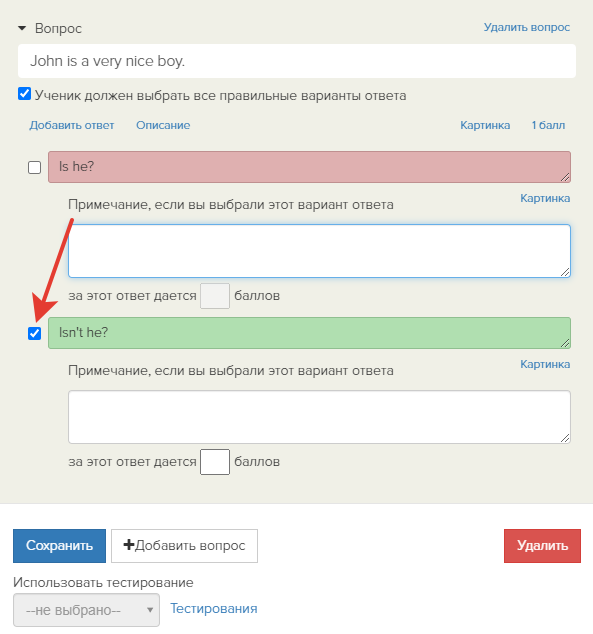The image size is (593, 634).
Task: Click the plus Добавить вопрос button
Action: click(x=184, y=546)
